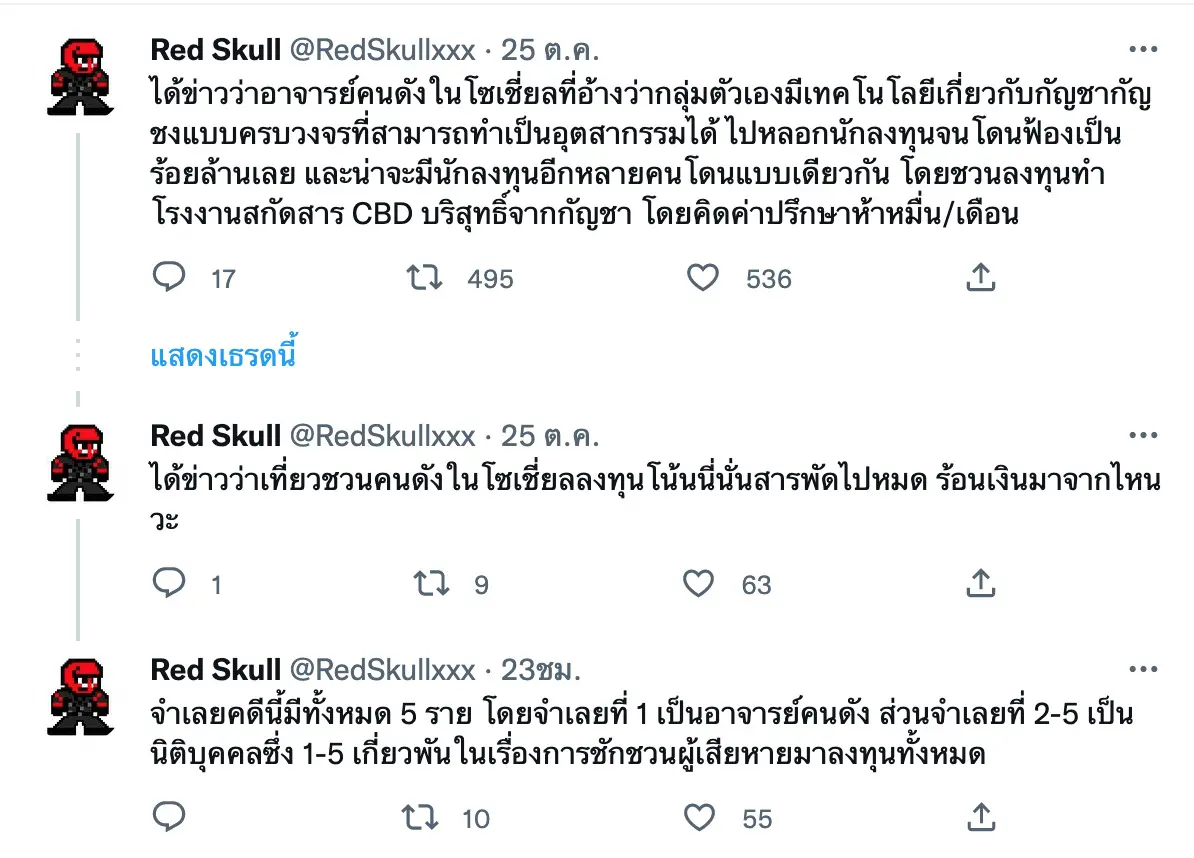The width and height of the screenshot is (1194, 858).
Task: Open the 25 ต.ค. timestamp of first tweet
Action: click(x=548, y=50)
